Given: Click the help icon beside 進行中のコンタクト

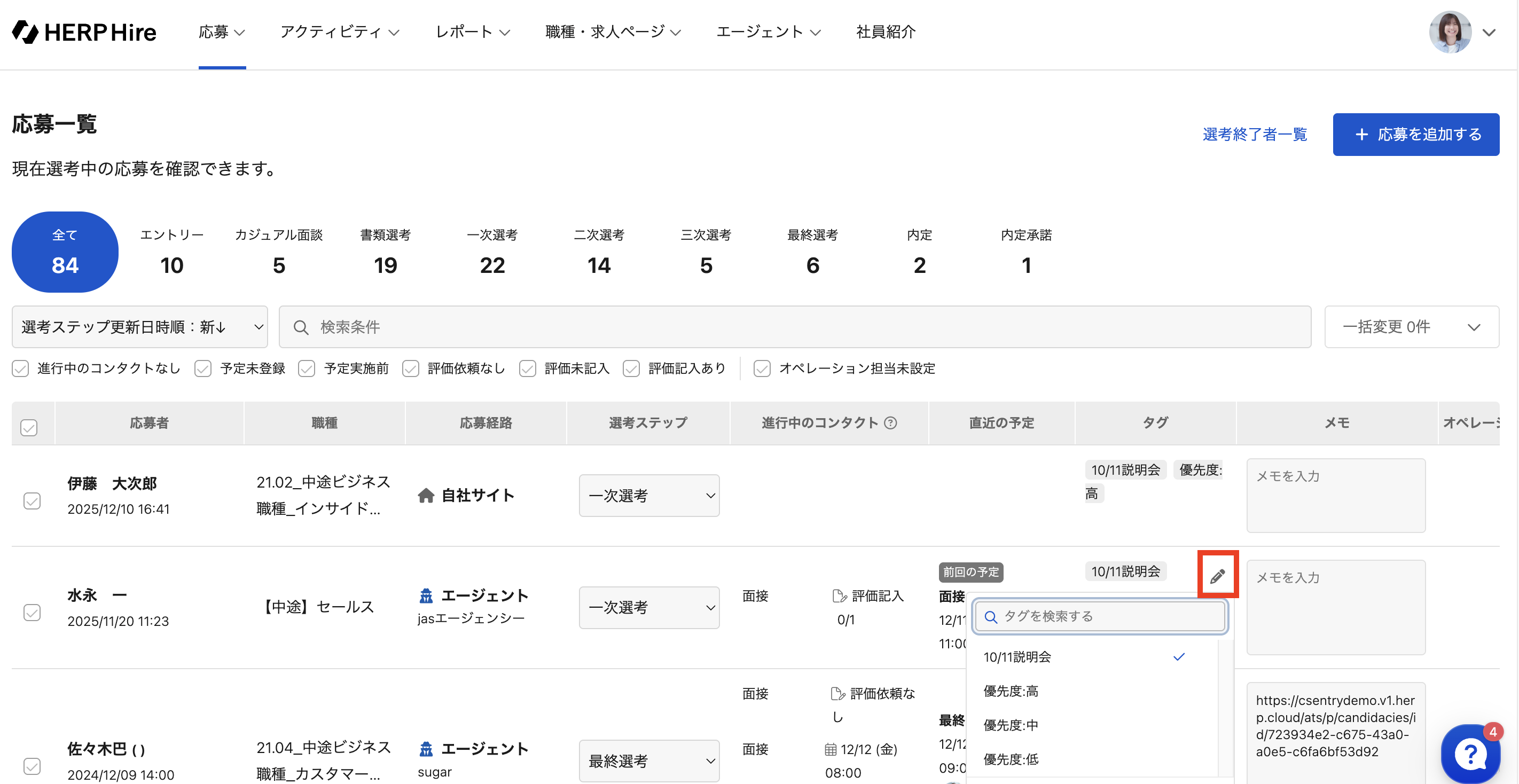Looking at the screenshot, I should pyautogui.click(x=890, y=422).
